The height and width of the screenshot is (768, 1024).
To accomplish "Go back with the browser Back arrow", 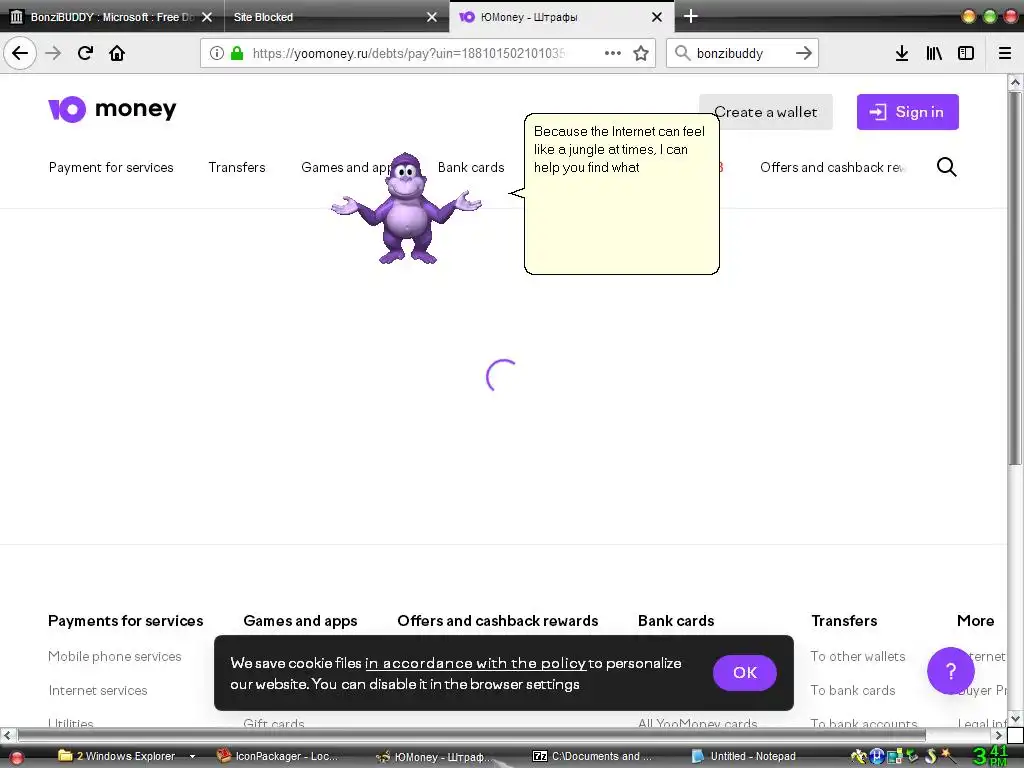I will click(20, 53).
